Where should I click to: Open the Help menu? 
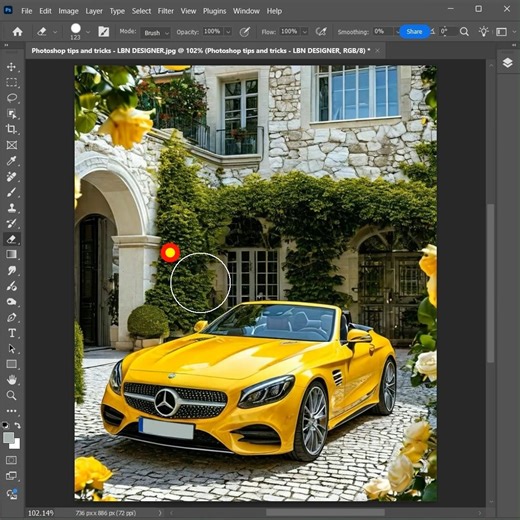(x=274, y=11)
